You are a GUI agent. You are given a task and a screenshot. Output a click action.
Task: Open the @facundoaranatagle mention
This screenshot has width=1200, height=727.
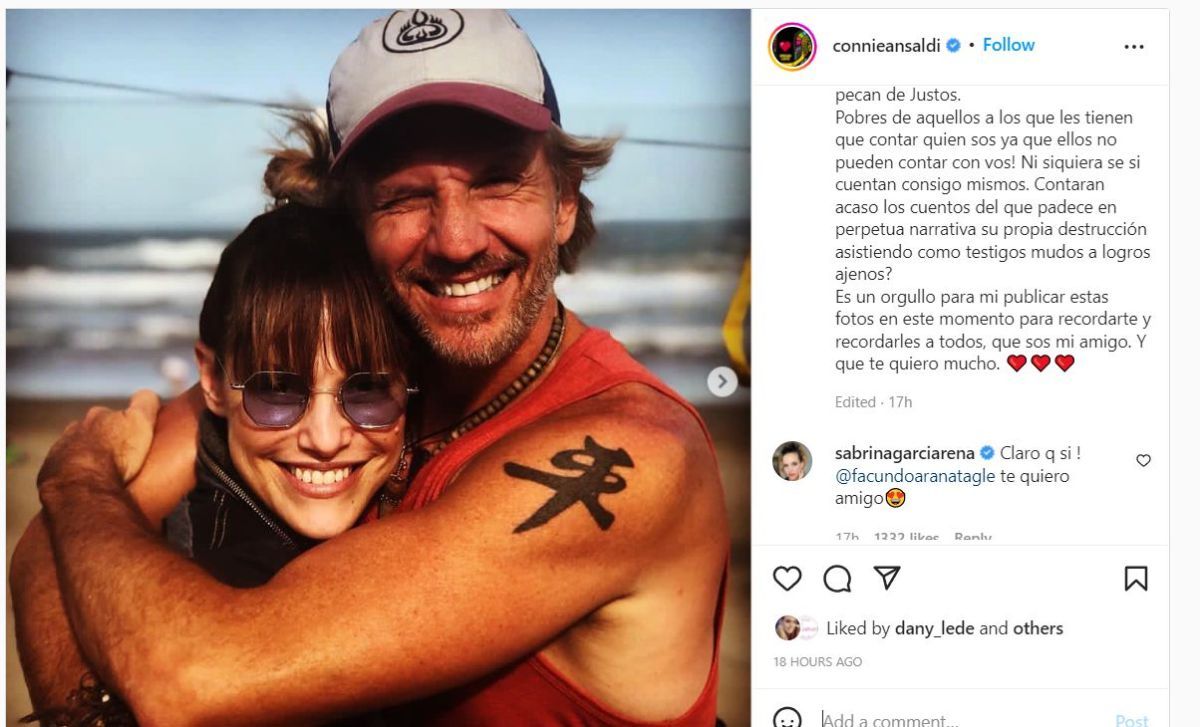(x=915, y=476)
